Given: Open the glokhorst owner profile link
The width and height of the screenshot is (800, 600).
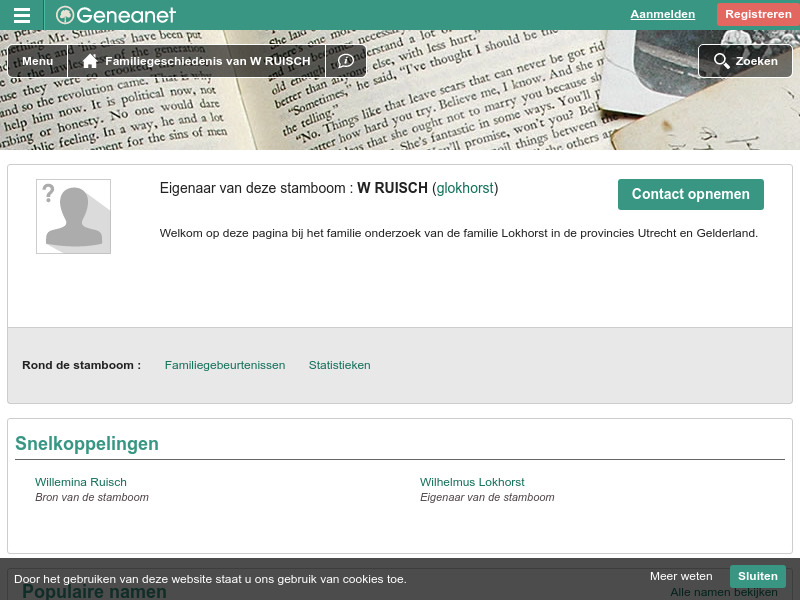Looking at the screenshot, I should tap(464, 188).
